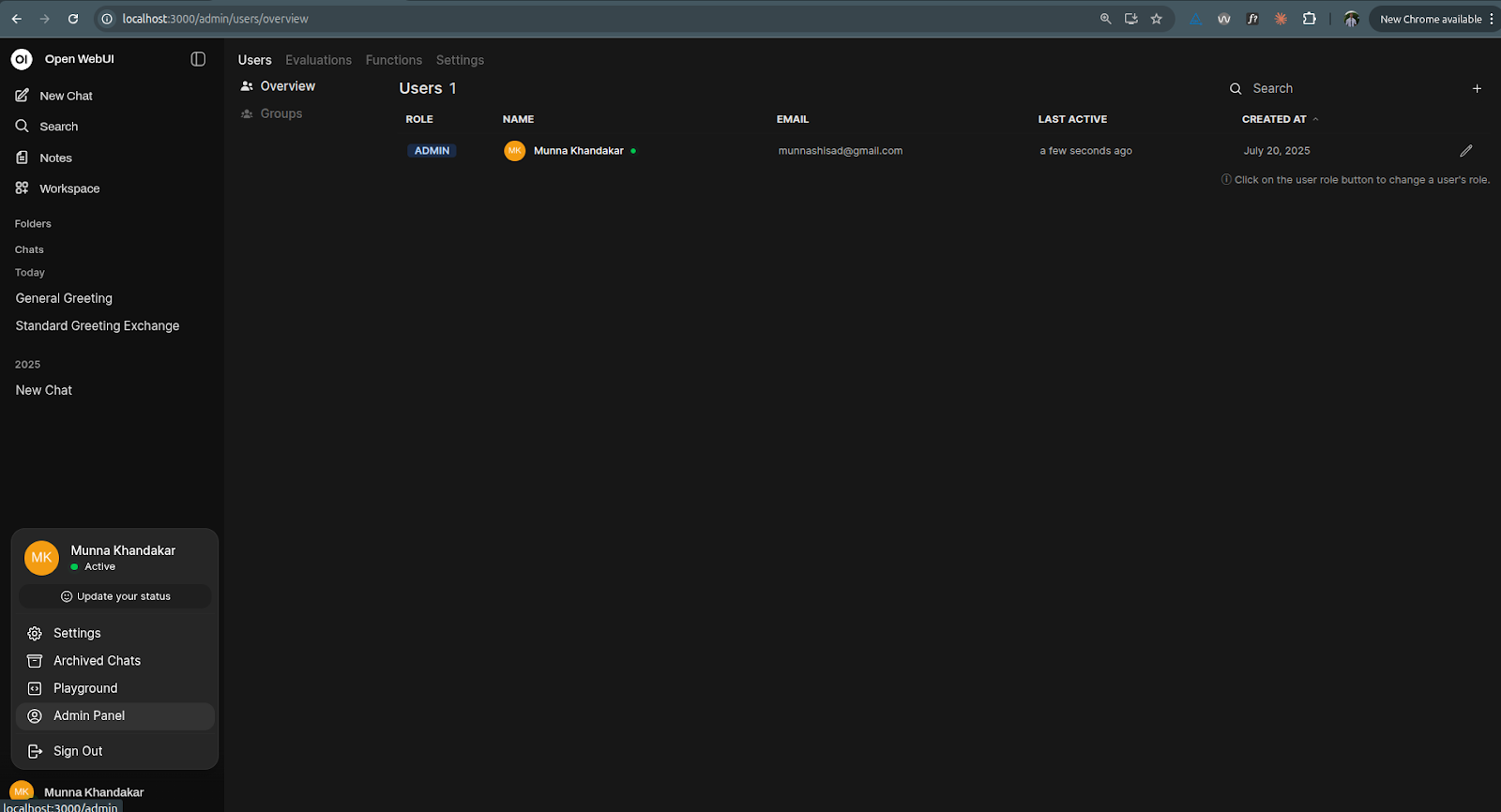Toggle the sidebar collapse icon

point(198,59)
